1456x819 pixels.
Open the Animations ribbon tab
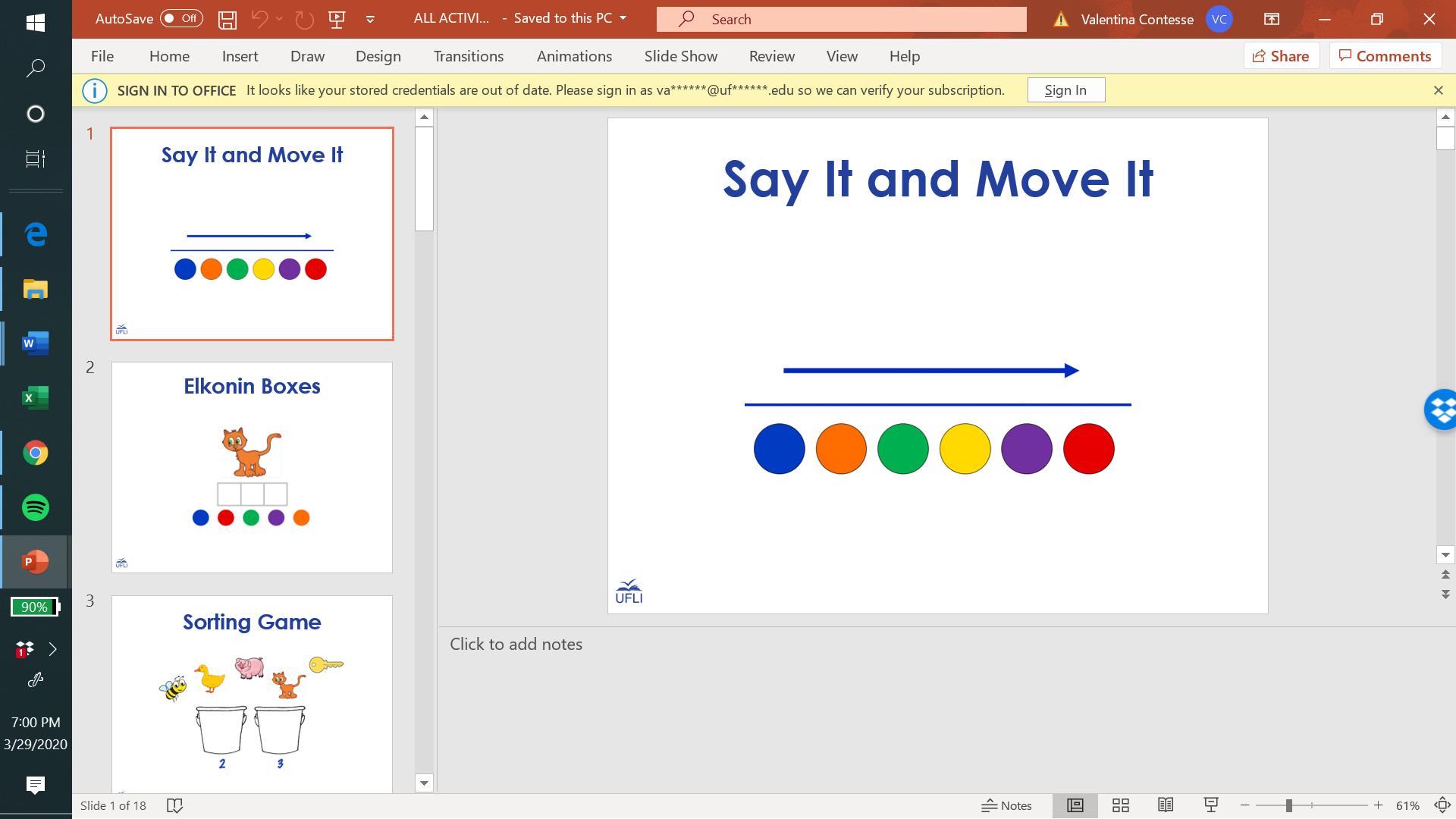tap(573, 56)
